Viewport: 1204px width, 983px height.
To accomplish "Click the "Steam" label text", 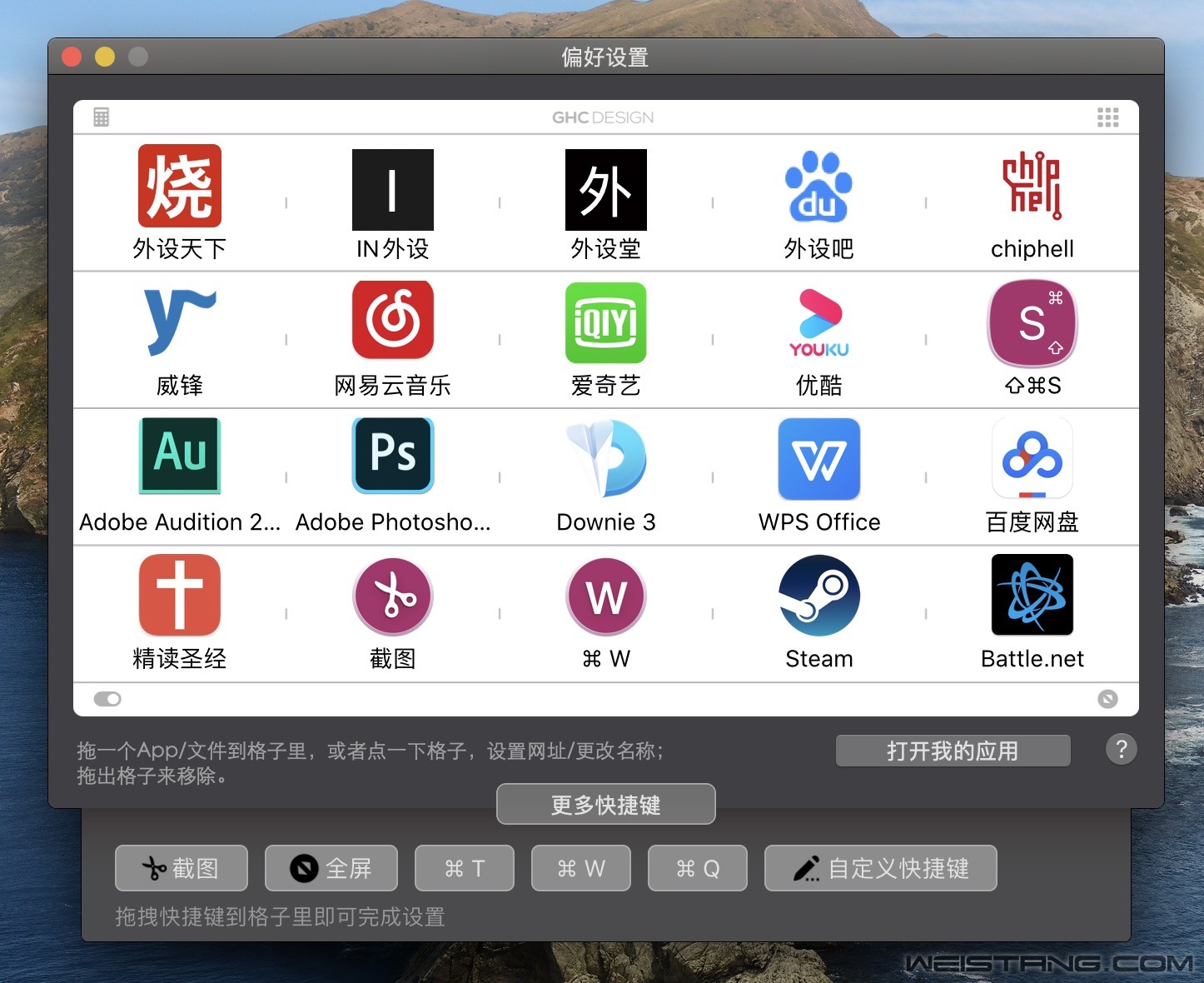I will coord(819,659).
